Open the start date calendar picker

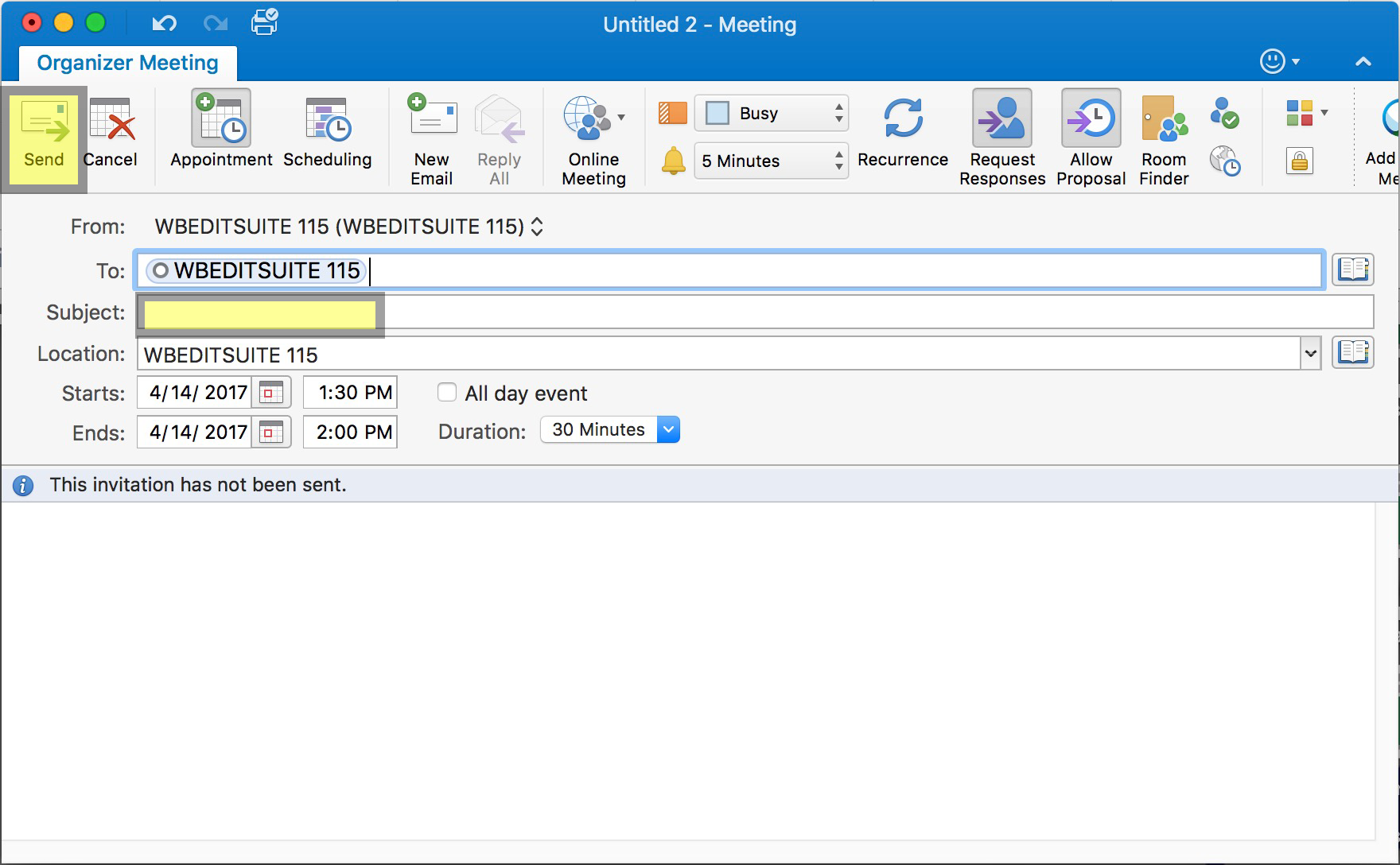tap(272, 393)
